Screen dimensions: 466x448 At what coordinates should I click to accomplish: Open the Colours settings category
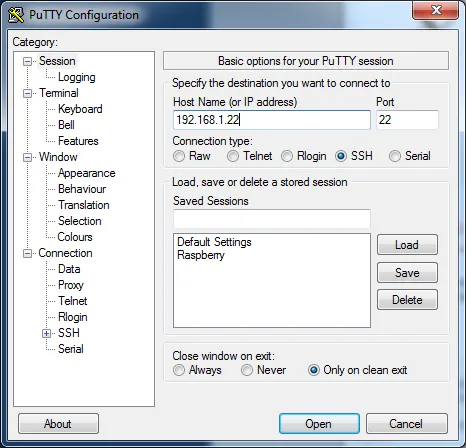click(75, 237)
